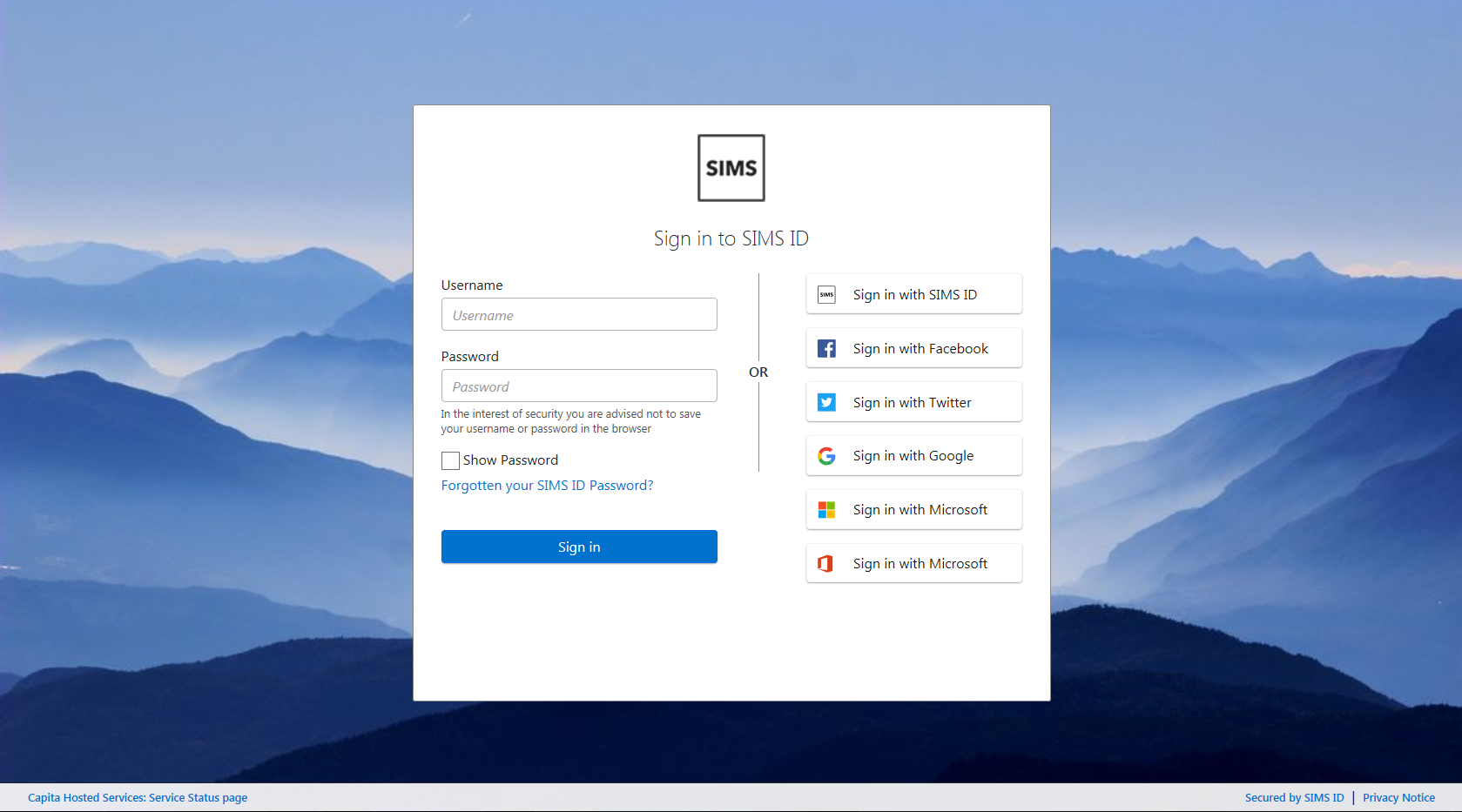Click the Microsoft four-square logo icon
Viewport: 1462px width, 812px height.
click(826, 510)
